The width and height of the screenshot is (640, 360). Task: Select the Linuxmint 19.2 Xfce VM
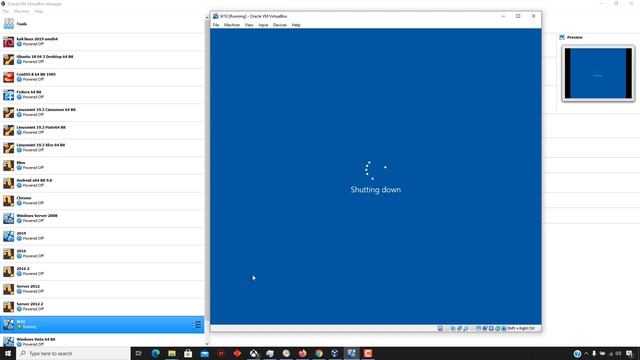(102, 147)
